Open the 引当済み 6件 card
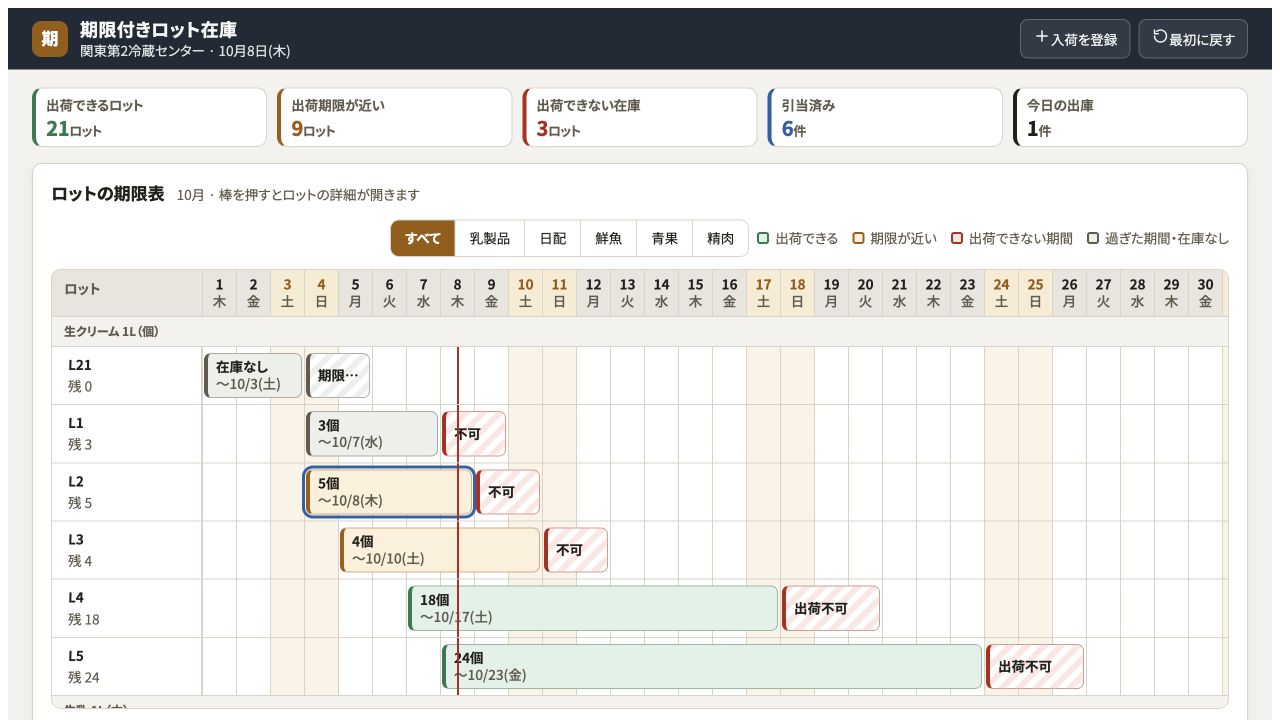The width and height of the screenshot is (1280, 720). pos(885,117)
